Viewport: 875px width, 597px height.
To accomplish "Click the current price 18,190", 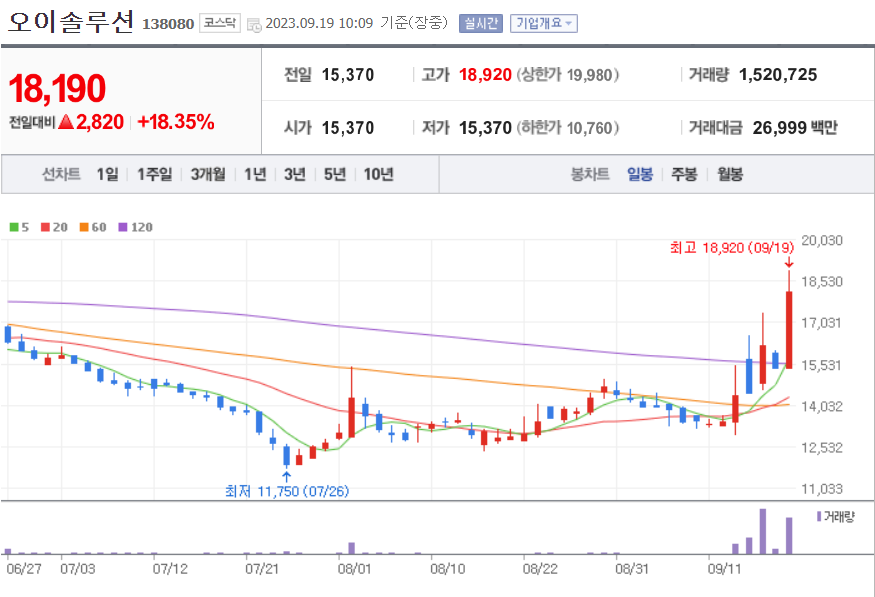I will (57, 88).
